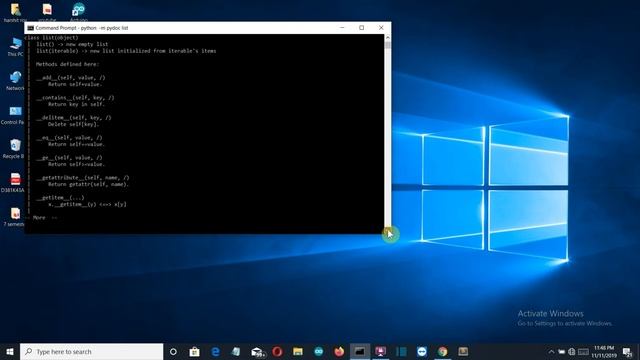Minimize the Command Prompt window

coord(342,28)
